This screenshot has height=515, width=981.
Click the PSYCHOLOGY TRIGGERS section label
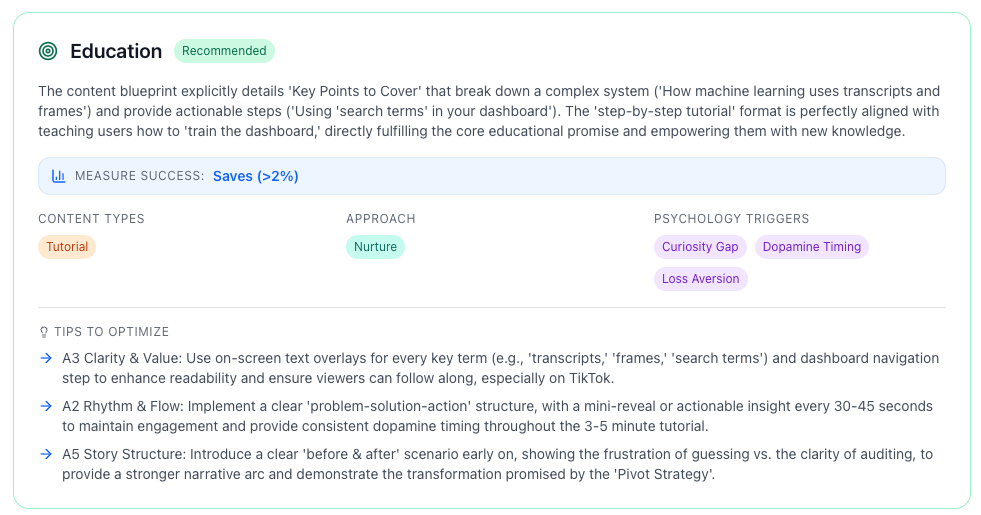[731, 219]
